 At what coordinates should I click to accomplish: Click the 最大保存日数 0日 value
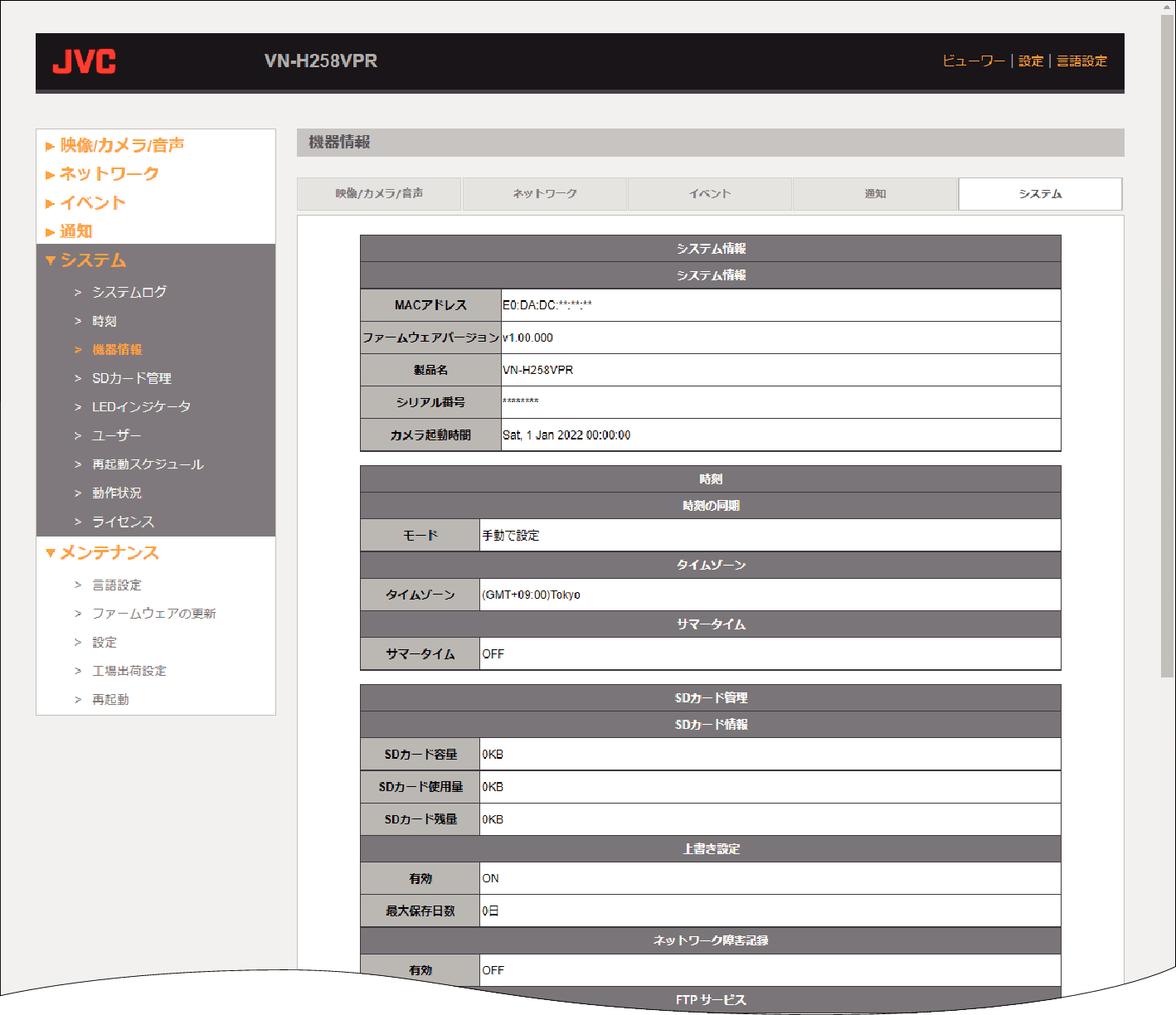point(491,911)
